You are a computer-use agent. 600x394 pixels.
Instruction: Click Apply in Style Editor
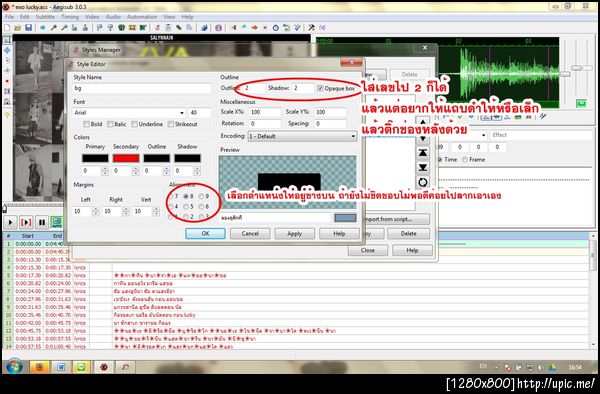click(295, 233)
